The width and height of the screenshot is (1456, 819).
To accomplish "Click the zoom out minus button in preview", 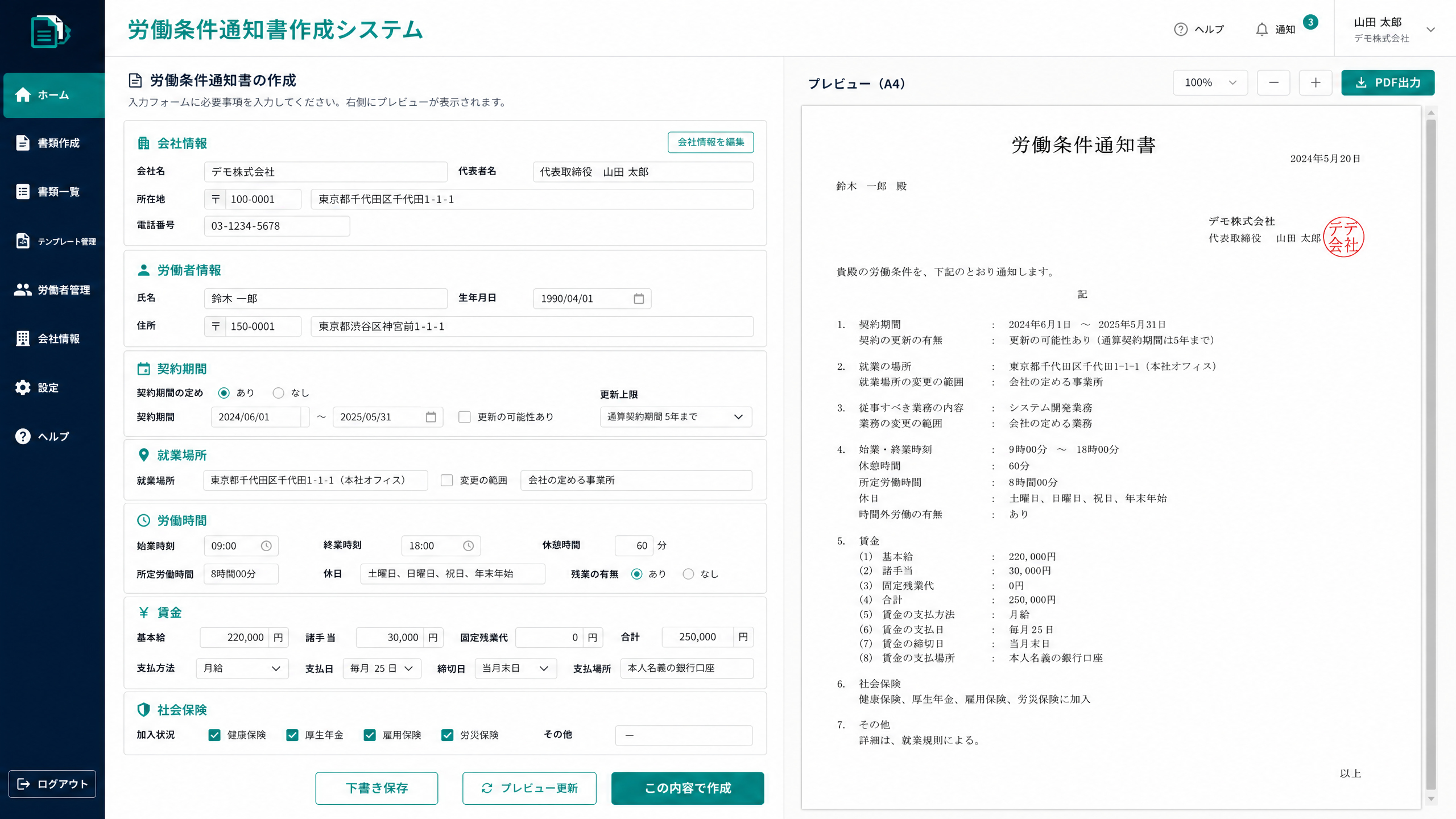I will point(1273,83).
